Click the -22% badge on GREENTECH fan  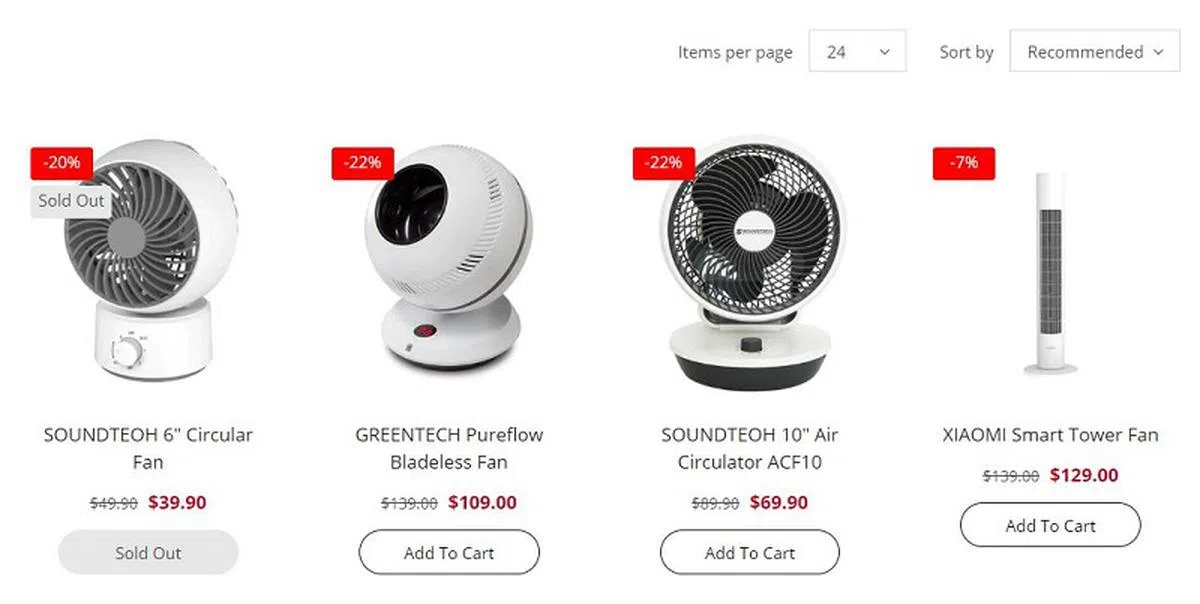(x=363, y=162)
